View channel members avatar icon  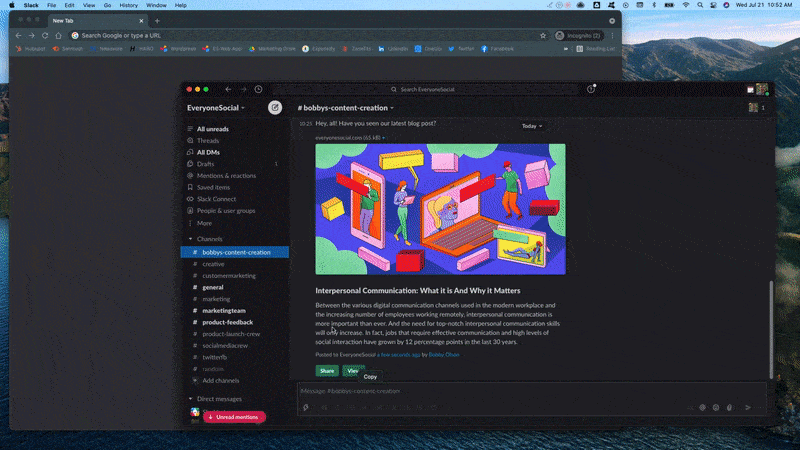pyautogui.click(x=753, y=108)
